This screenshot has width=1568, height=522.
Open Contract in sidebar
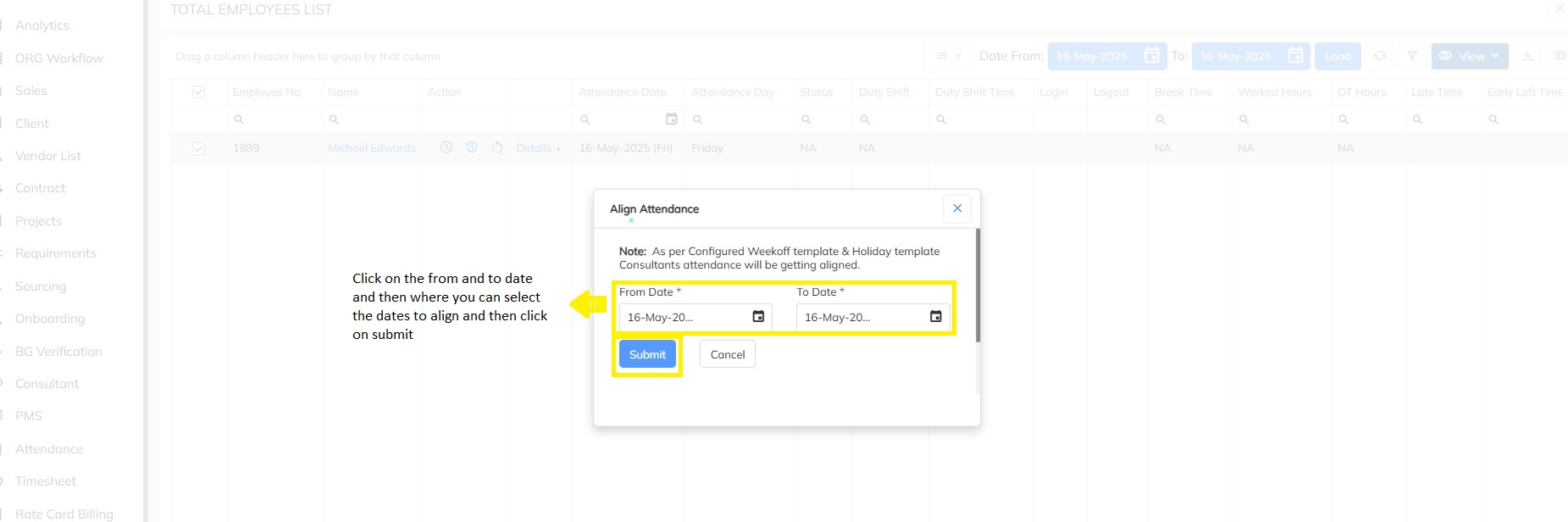[40, 188]
